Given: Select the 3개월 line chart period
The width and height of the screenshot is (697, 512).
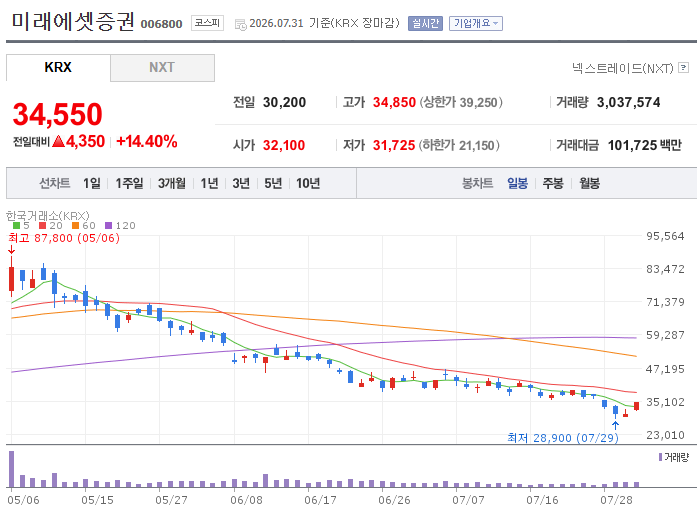Looking at the screenshot, I should point(172,183).
